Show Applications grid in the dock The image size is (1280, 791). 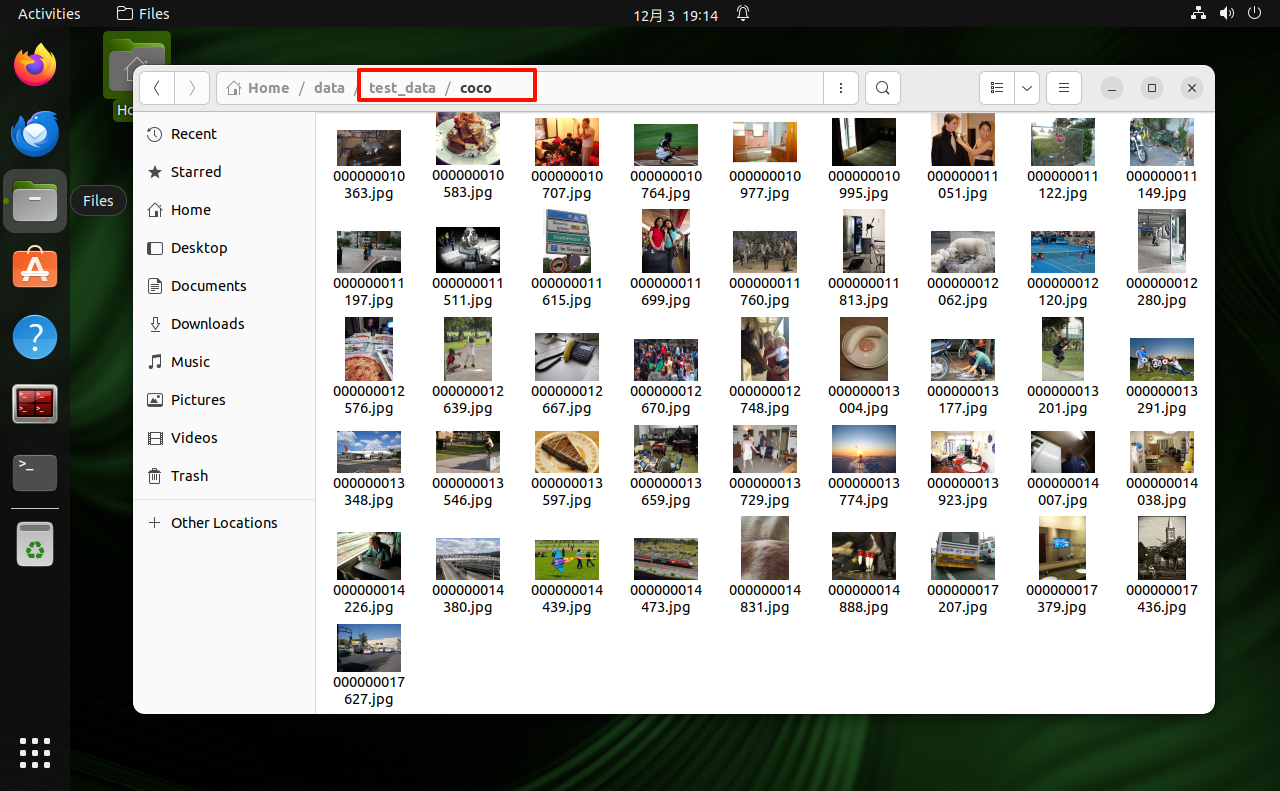click(35, 753)
